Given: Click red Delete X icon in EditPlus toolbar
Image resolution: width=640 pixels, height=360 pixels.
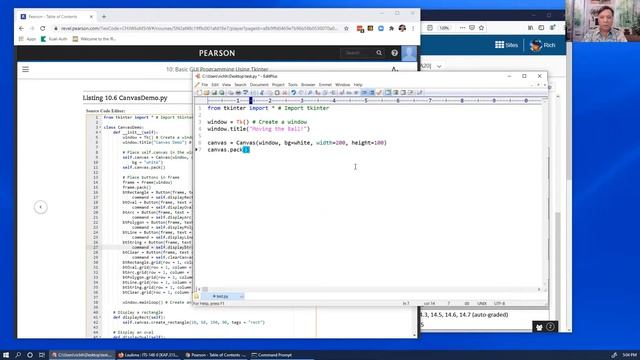Looking at the screenshot, I should (285, 93).
